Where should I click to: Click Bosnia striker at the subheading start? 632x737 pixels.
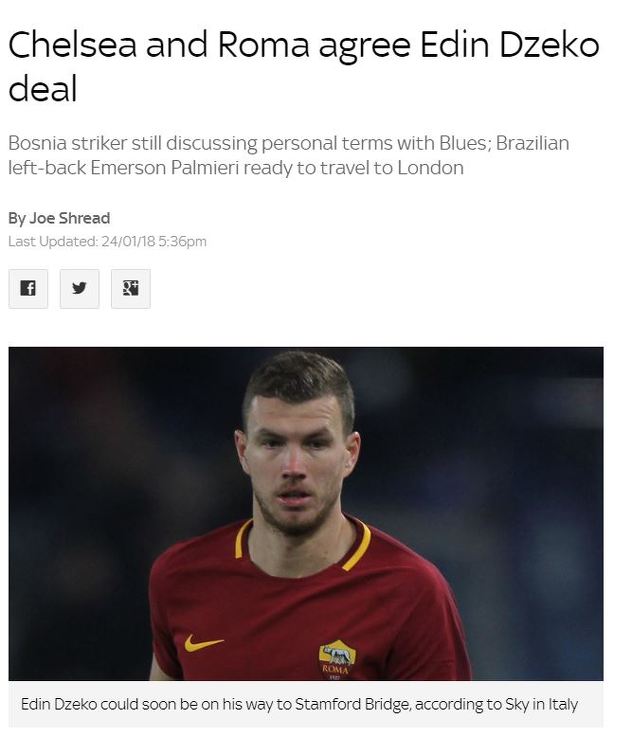tap(68, 143)
